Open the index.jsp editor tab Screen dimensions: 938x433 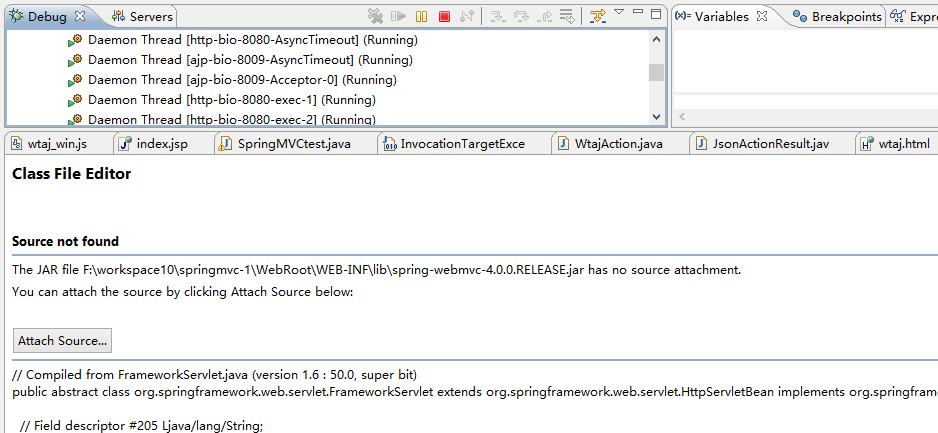[161, 144]
